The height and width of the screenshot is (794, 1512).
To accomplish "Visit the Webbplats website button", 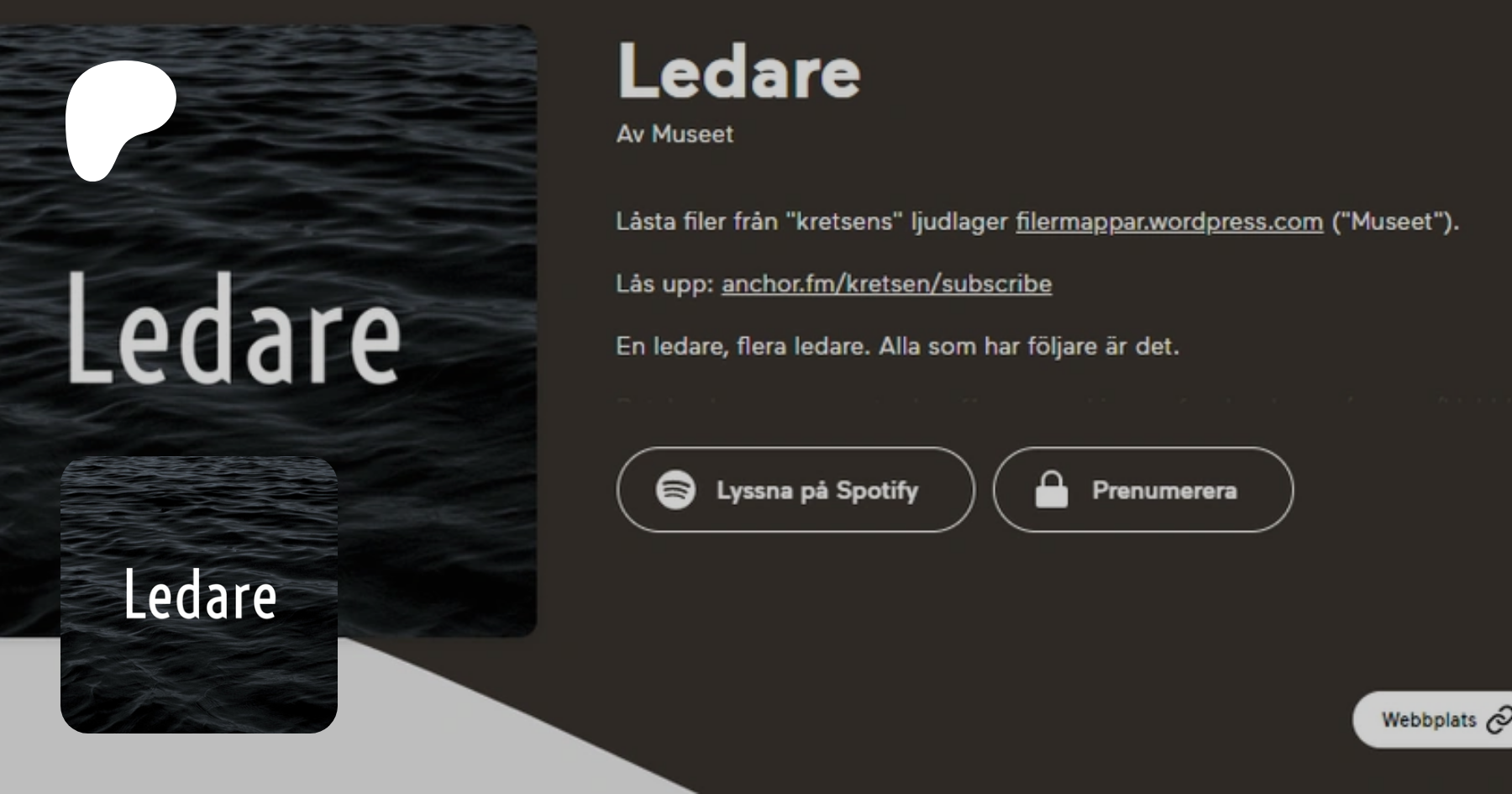I will point(1432,720).
